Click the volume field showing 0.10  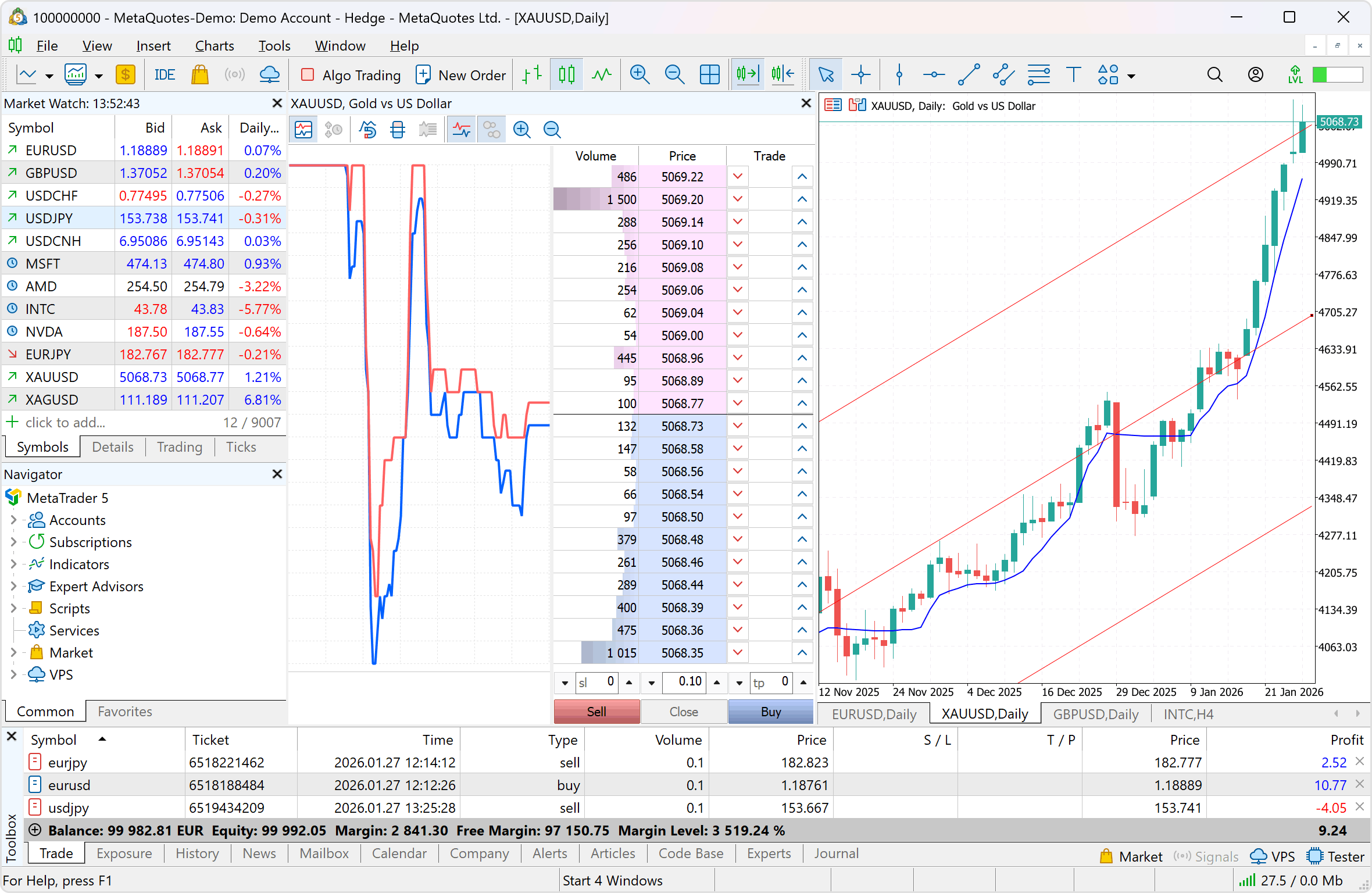[x=684, y=683]
